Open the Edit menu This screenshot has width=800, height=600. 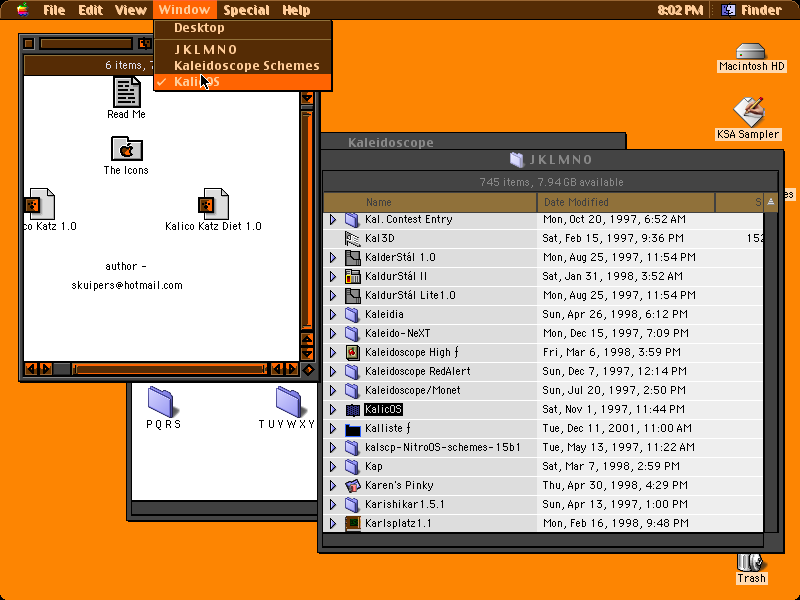tap(91, 10)
